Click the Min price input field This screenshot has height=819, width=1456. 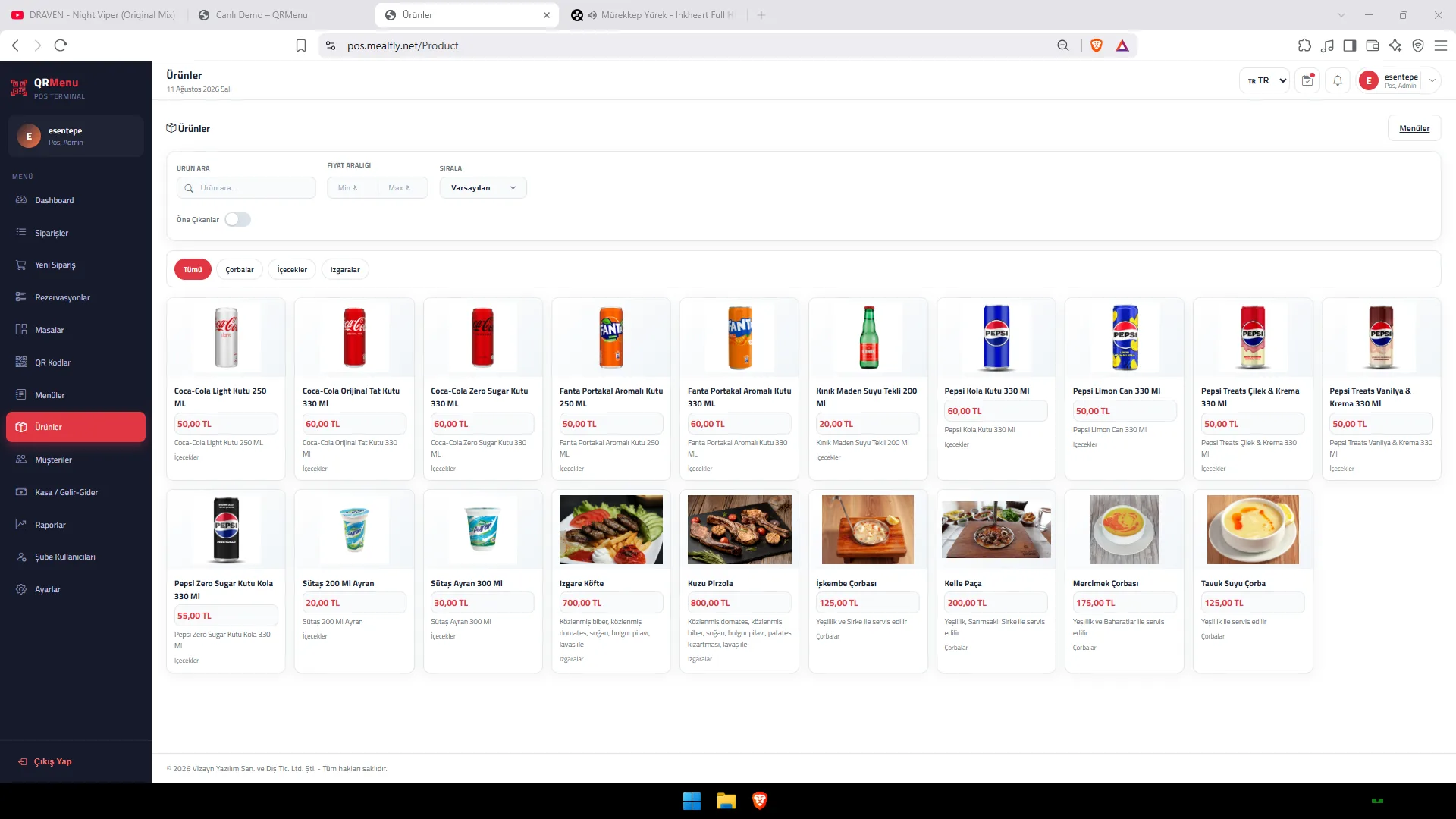point(353,188)
